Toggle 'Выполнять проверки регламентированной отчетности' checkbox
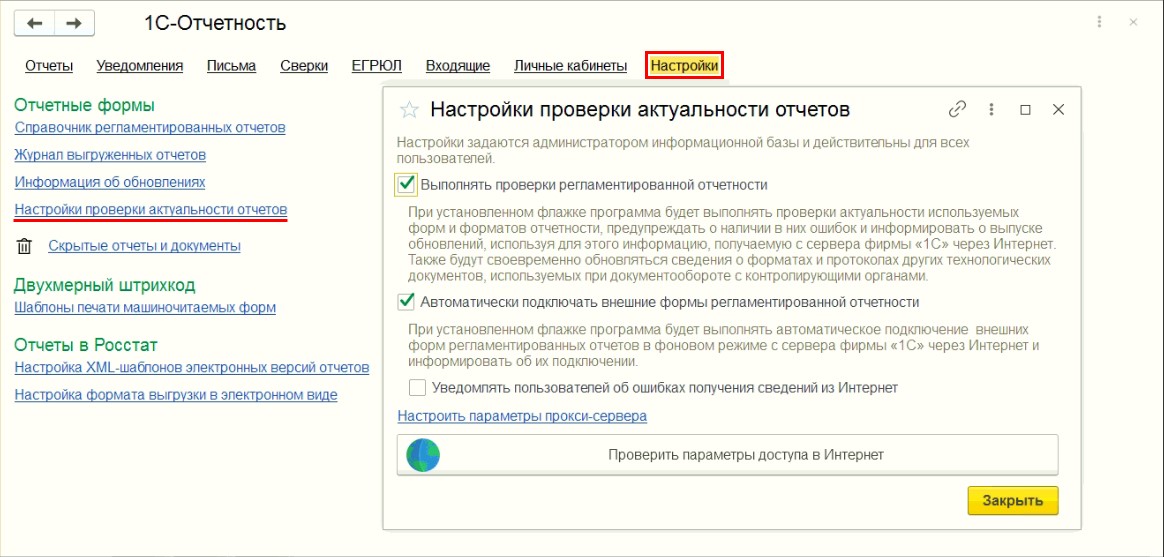This screenshot has height=557, width=1164. (405, 183)
